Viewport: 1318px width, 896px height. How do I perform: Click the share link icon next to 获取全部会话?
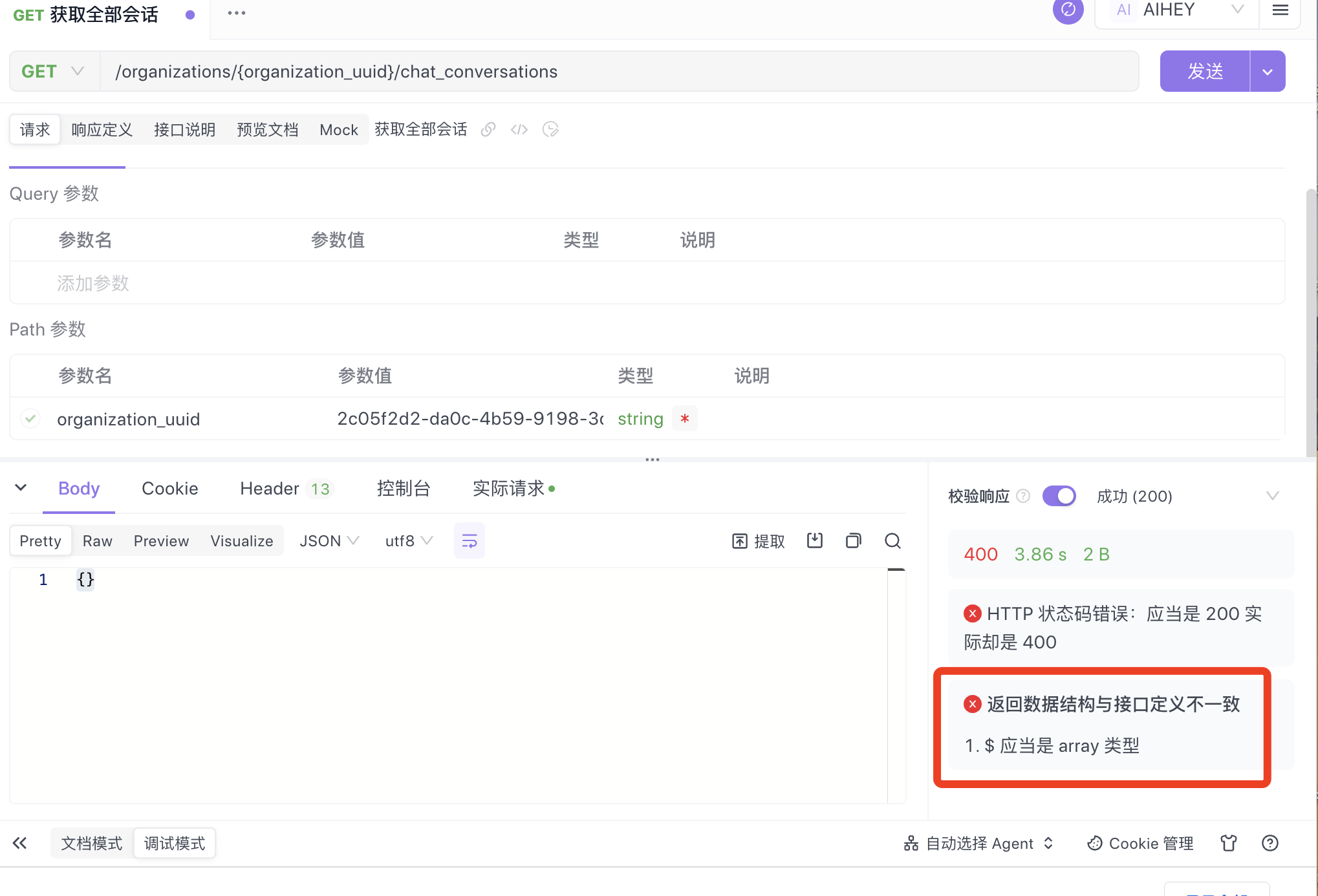(x=488, y=129)
